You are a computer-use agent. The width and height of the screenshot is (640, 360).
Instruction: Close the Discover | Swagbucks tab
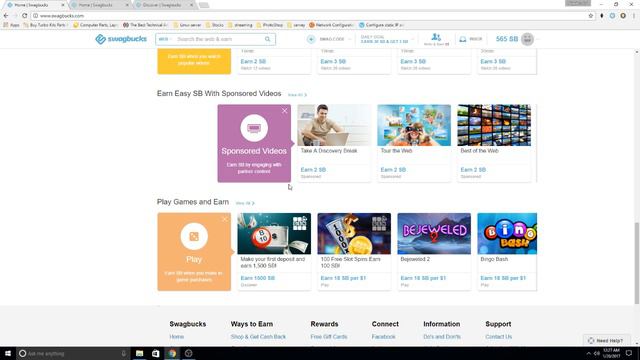191,5
